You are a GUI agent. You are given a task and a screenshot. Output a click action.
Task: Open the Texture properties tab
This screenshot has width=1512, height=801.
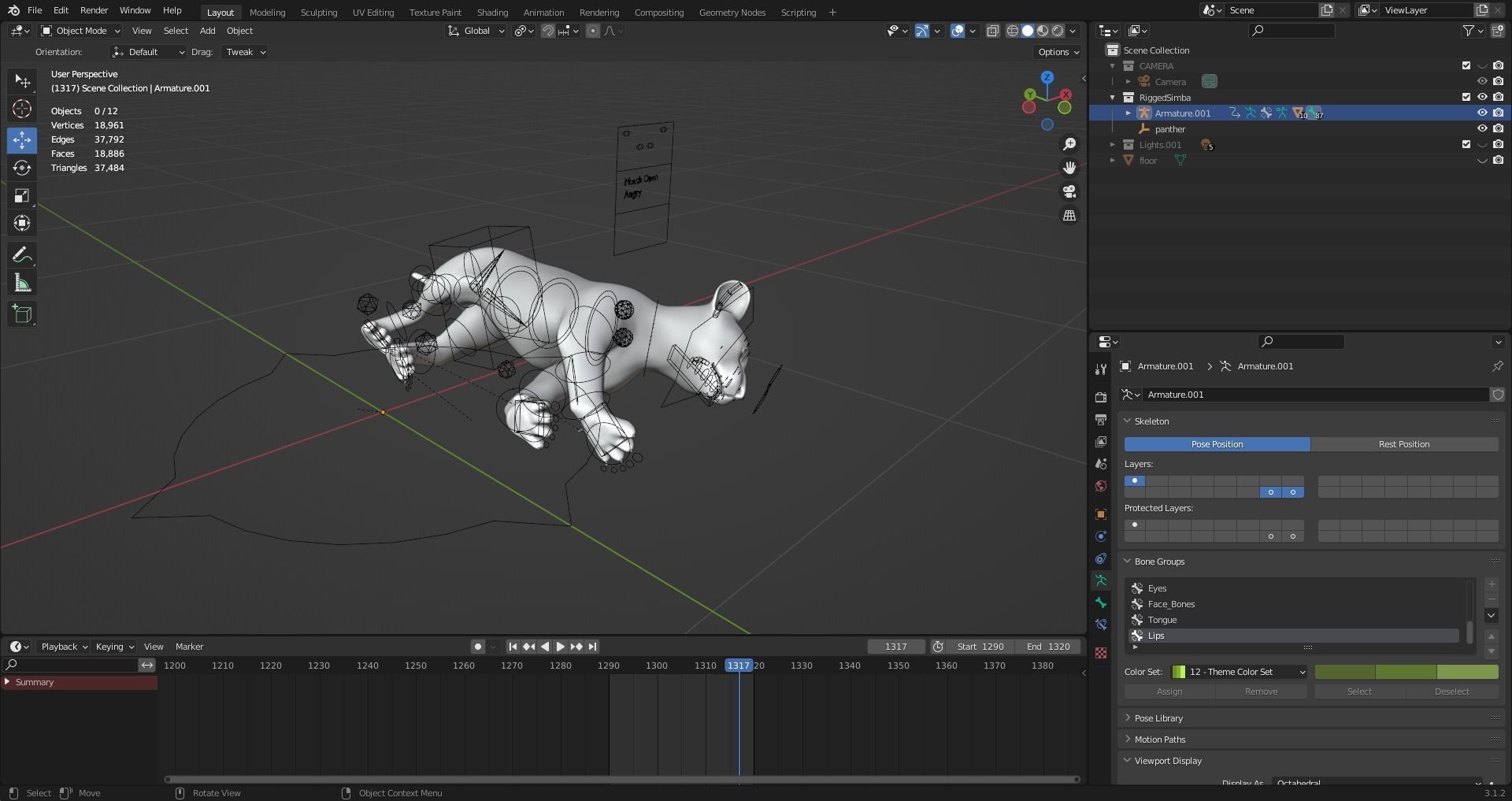click(1101, 653)
